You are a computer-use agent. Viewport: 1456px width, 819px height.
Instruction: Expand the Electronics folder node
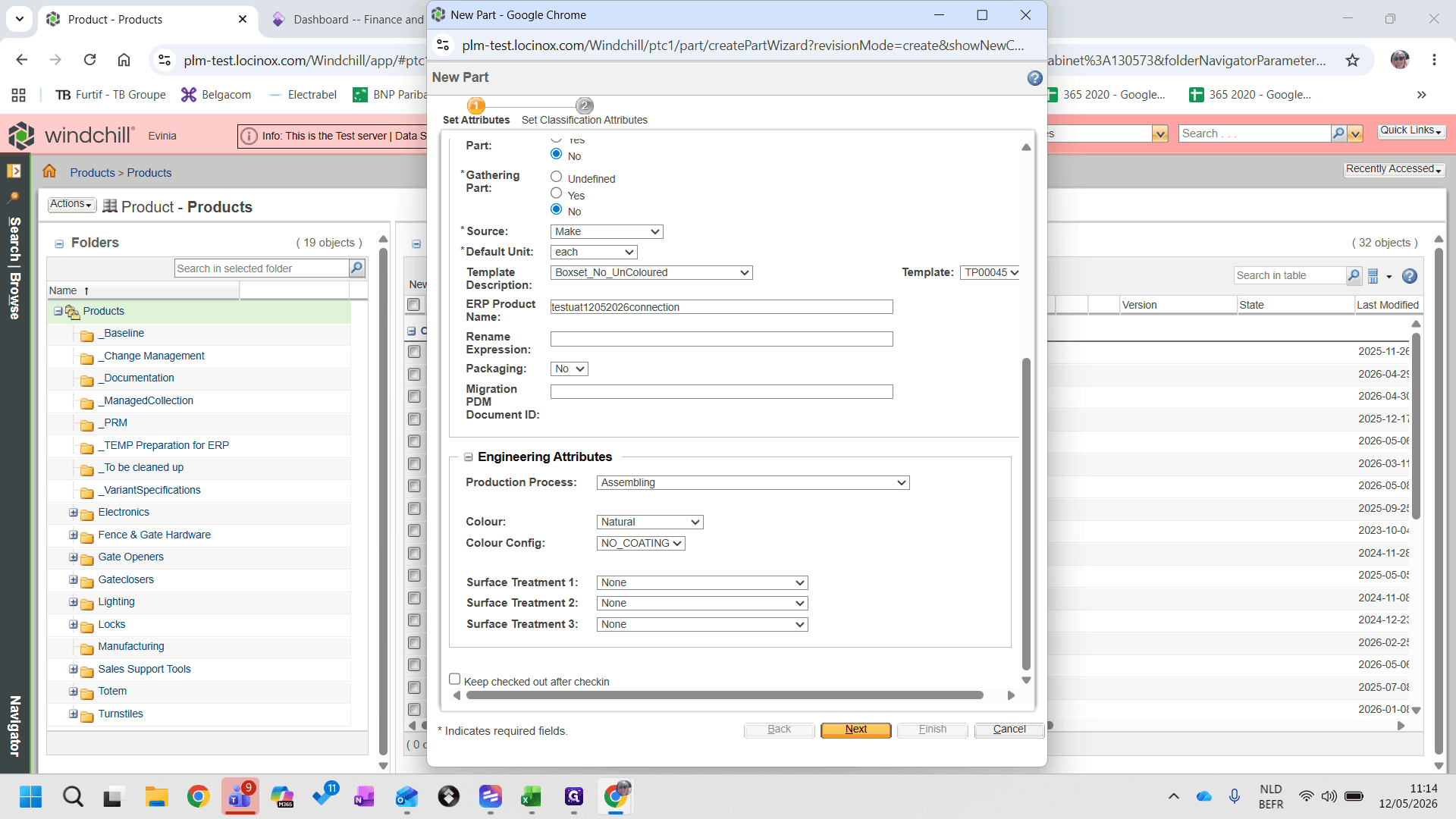click(74, 513)
